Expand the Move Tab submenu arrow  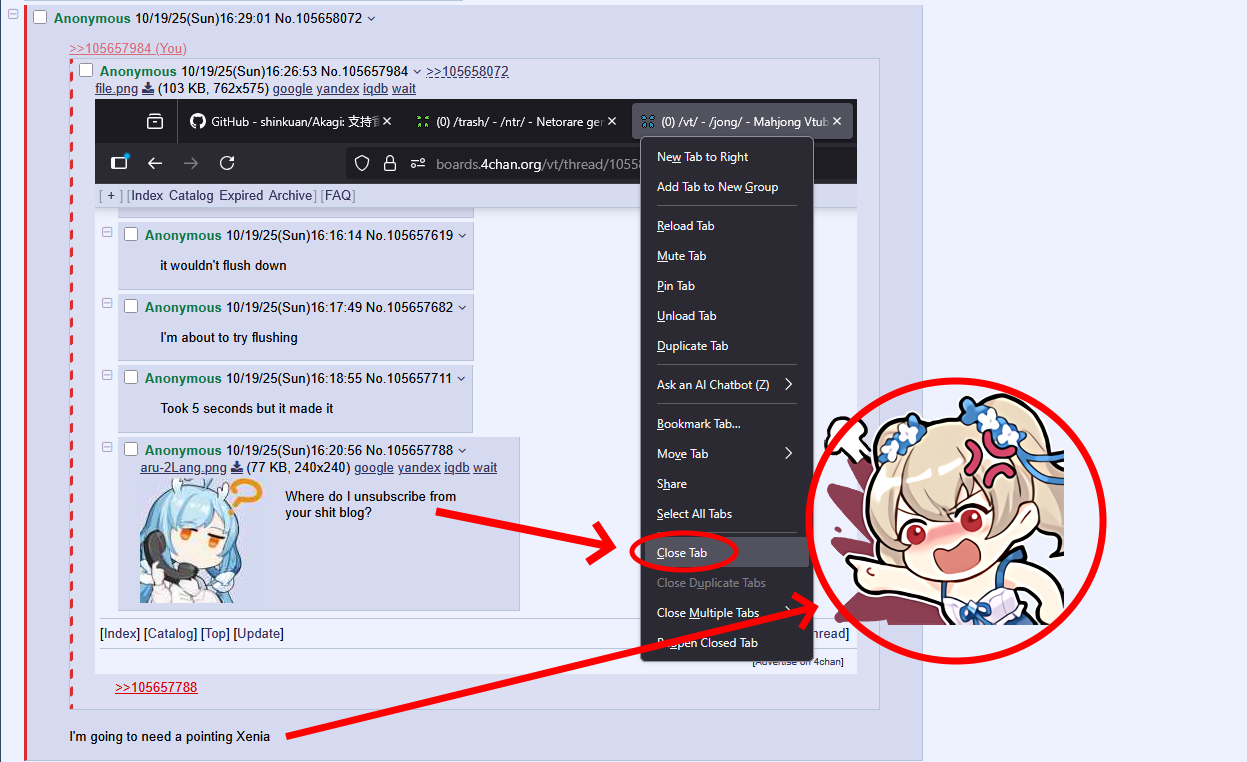point(788,453)
